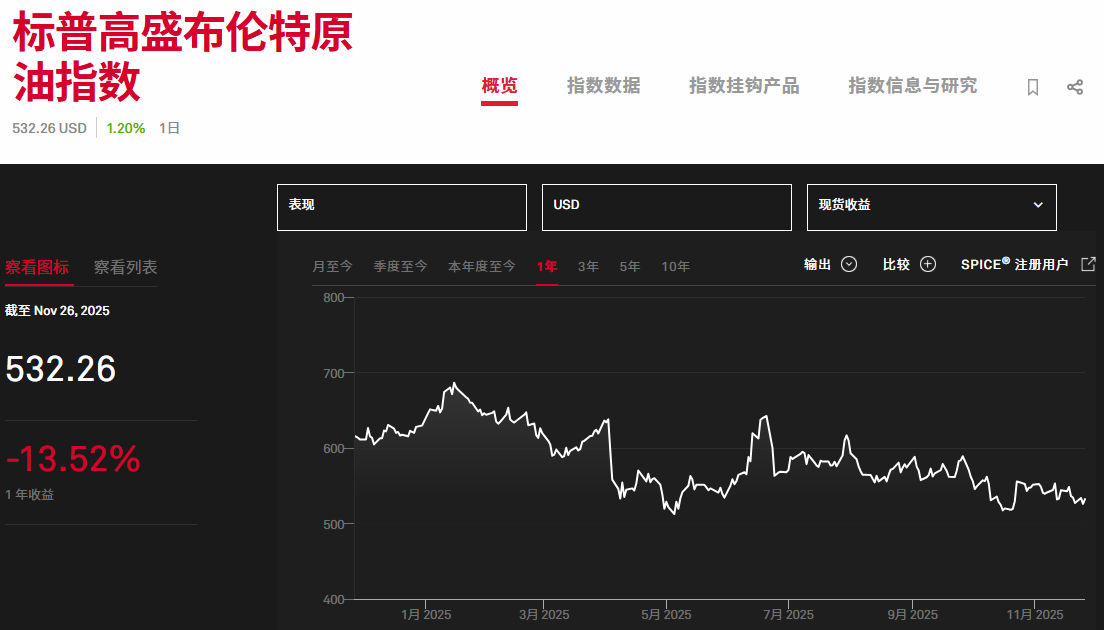Open the USD currency dropdown
Screen dimensions: 1104x630
(666, 207)
